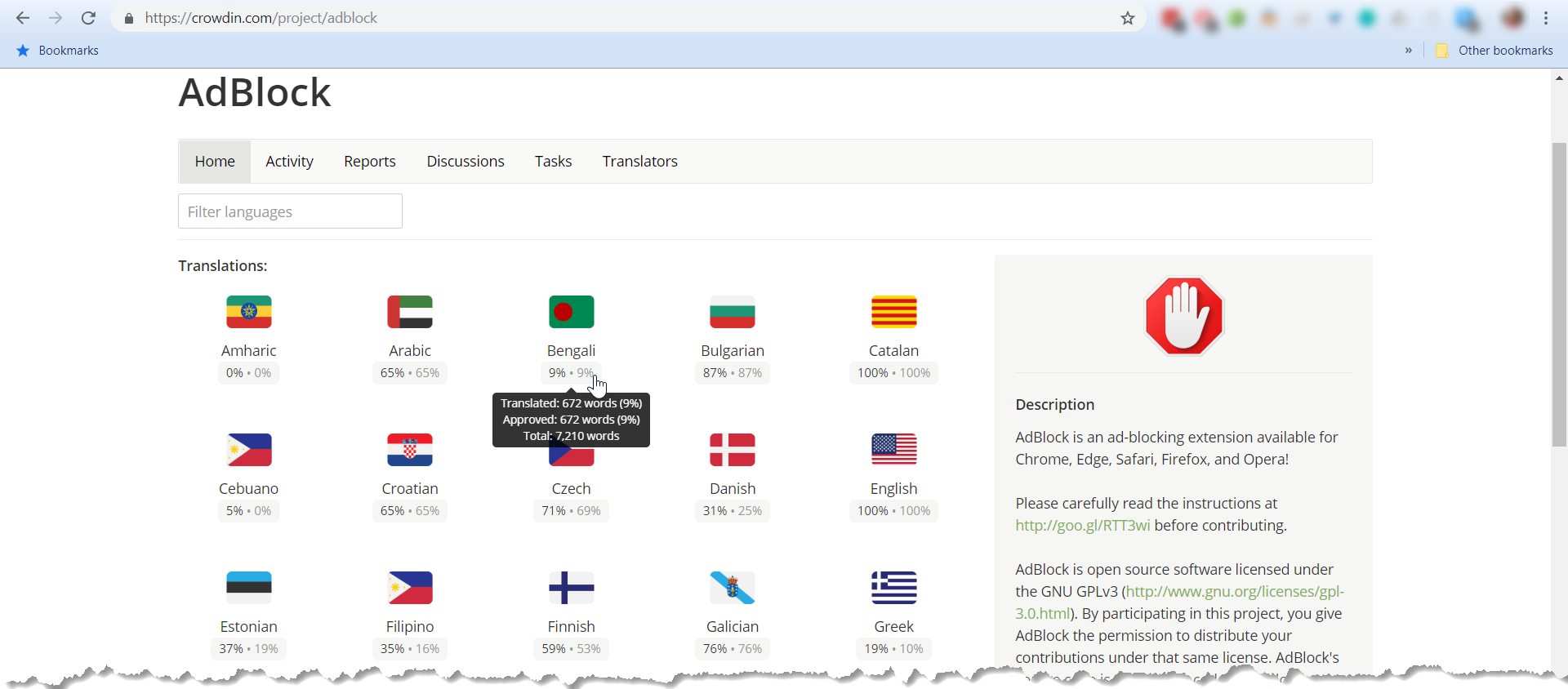Open the Chrome three-dot menu

(1546, 18)
